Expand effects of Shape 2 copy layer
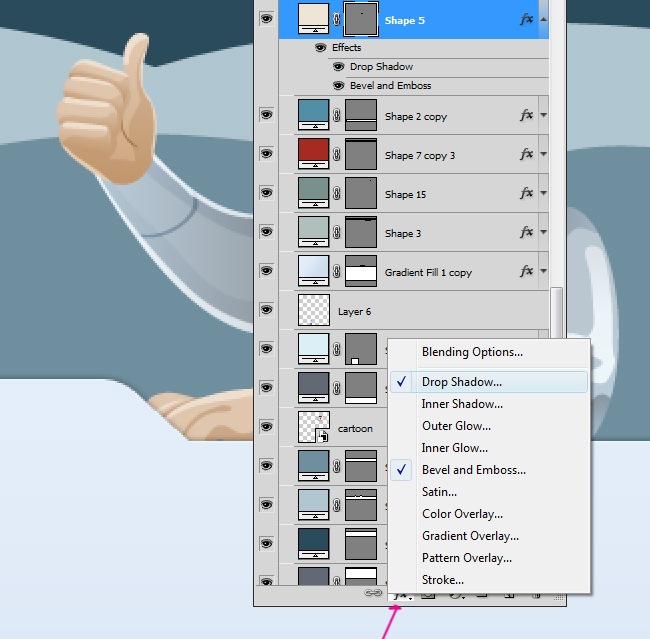 (x=543, y=116)
